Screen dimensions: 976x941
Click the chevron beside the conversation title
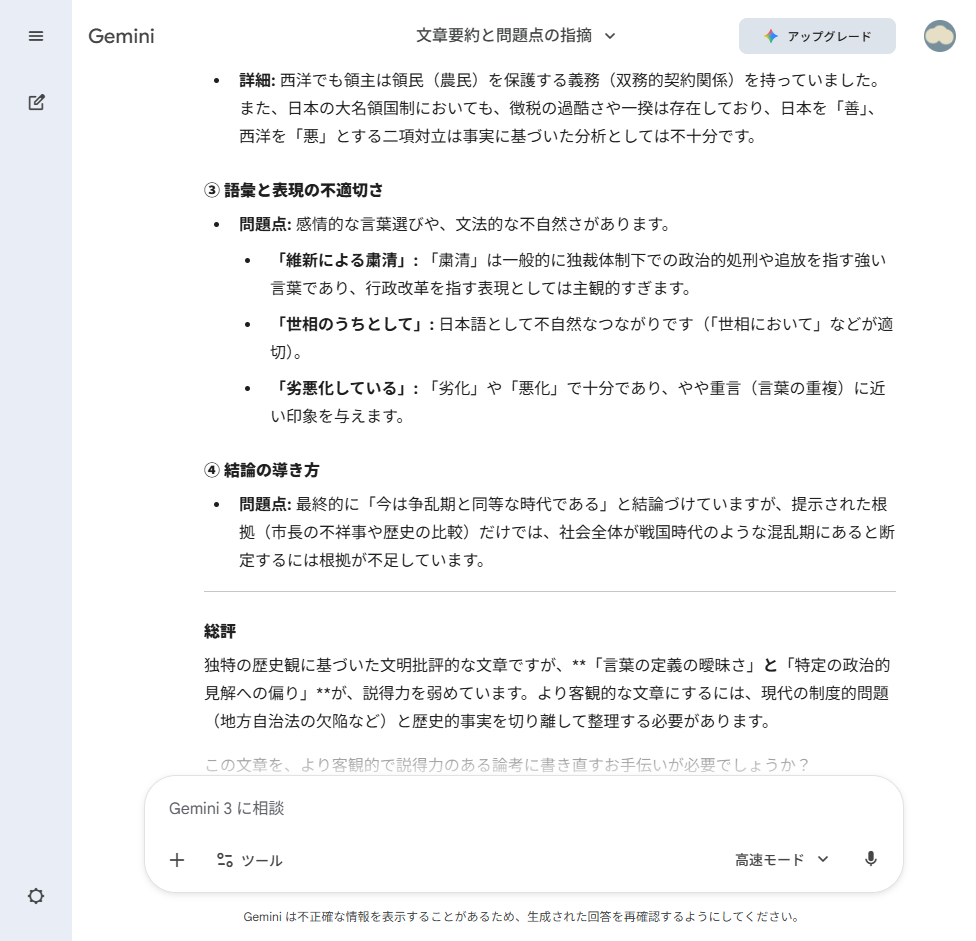[x=610, y=36]
